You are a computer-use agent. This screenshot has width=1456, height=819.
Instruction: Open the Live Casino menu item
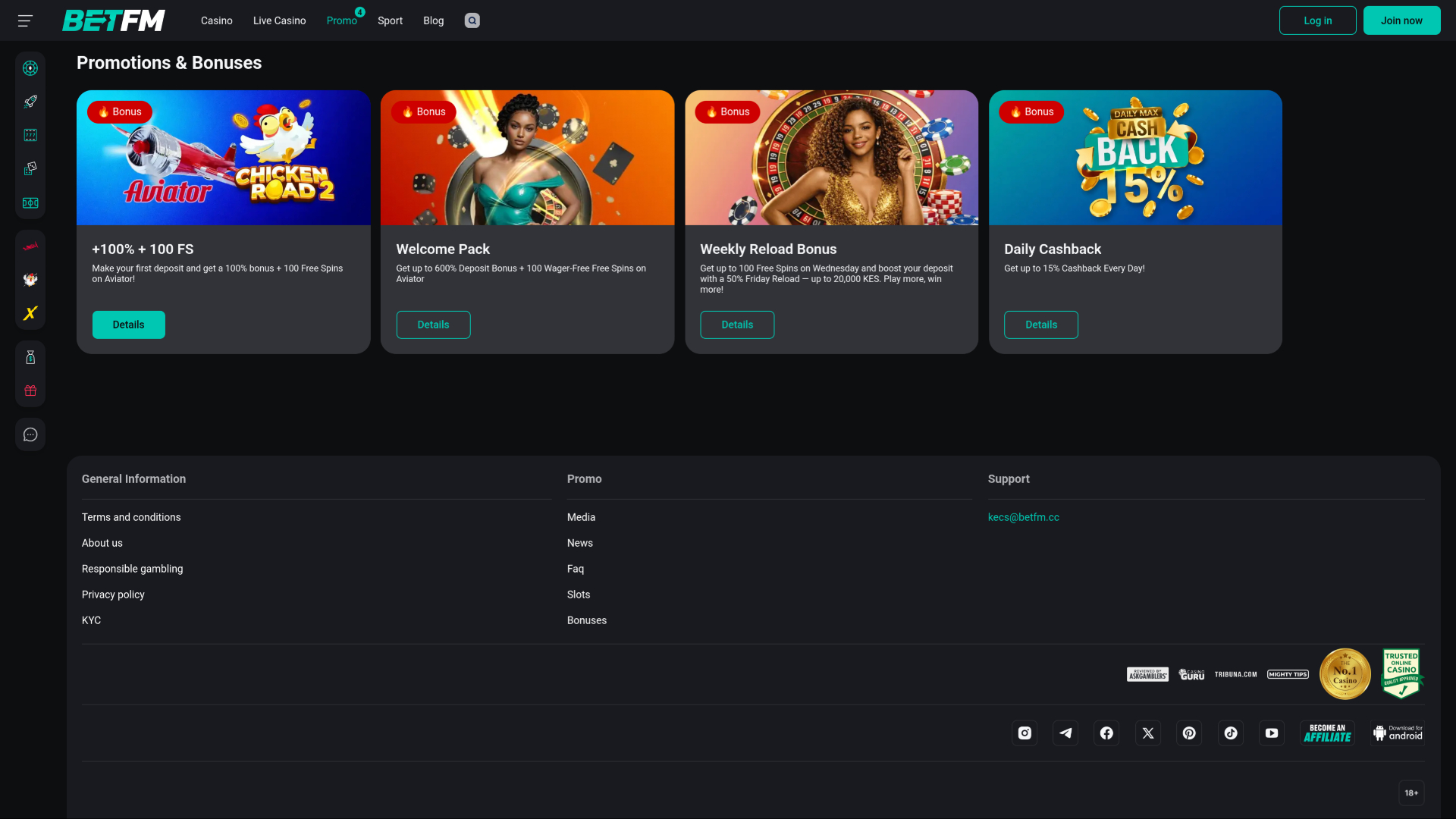coord(279,20)
